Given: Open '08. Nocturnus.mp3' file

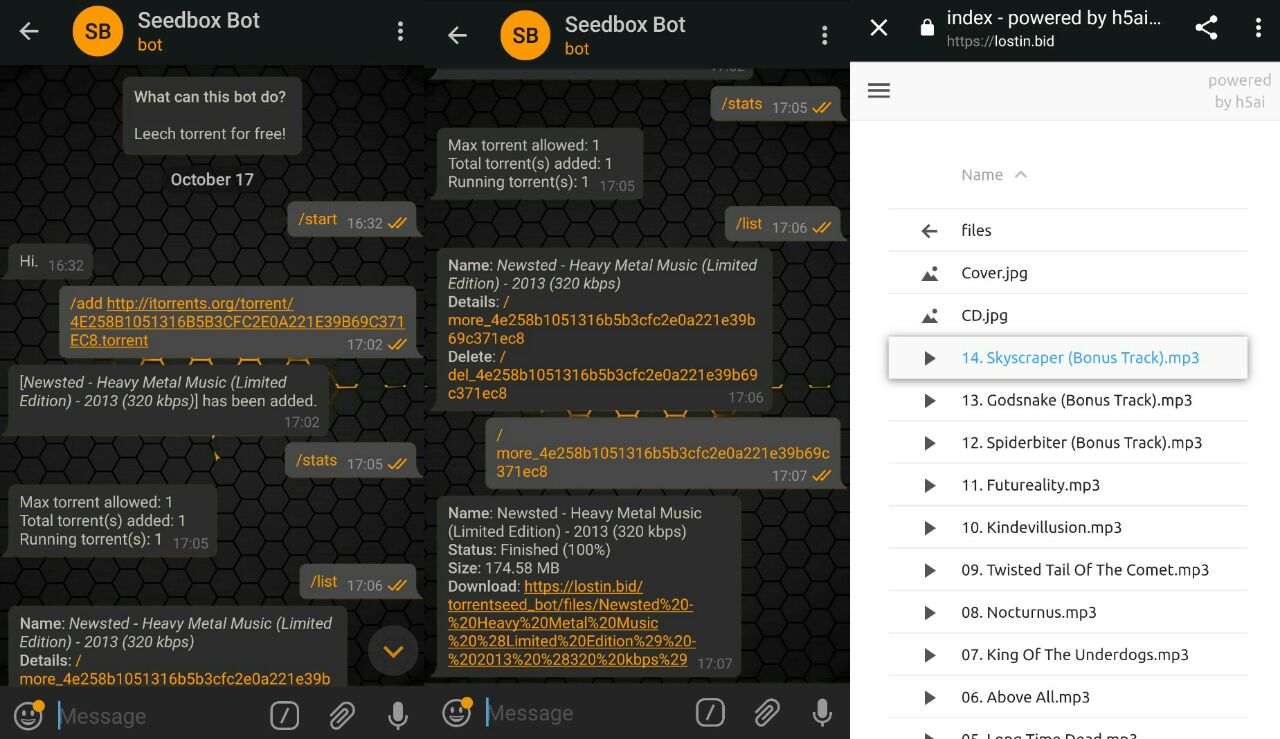Looking at the screenshot, I should pyautogui.click(x=1068, y=613).
